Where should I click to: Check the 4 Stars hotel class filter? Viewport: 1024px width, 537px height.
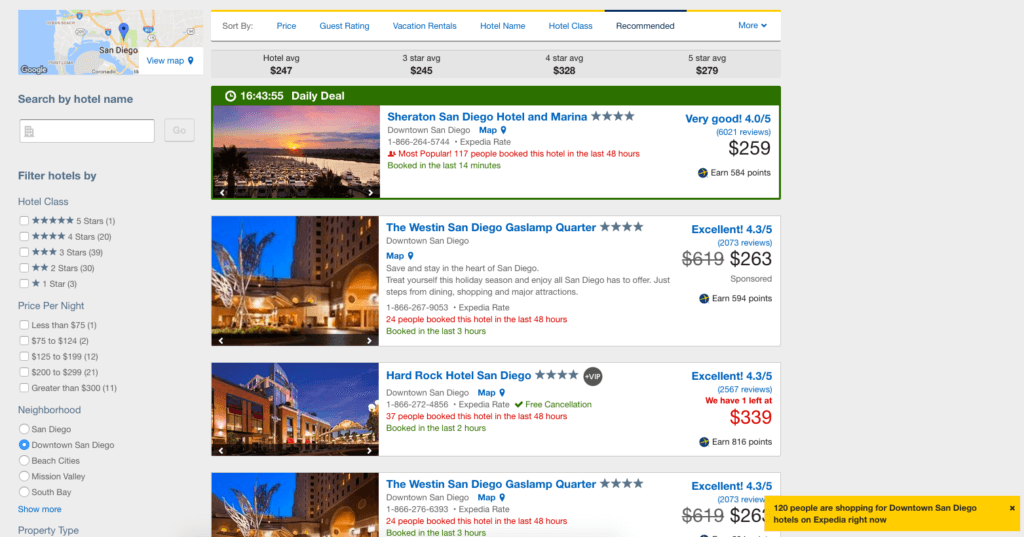(x=24, y=236)
